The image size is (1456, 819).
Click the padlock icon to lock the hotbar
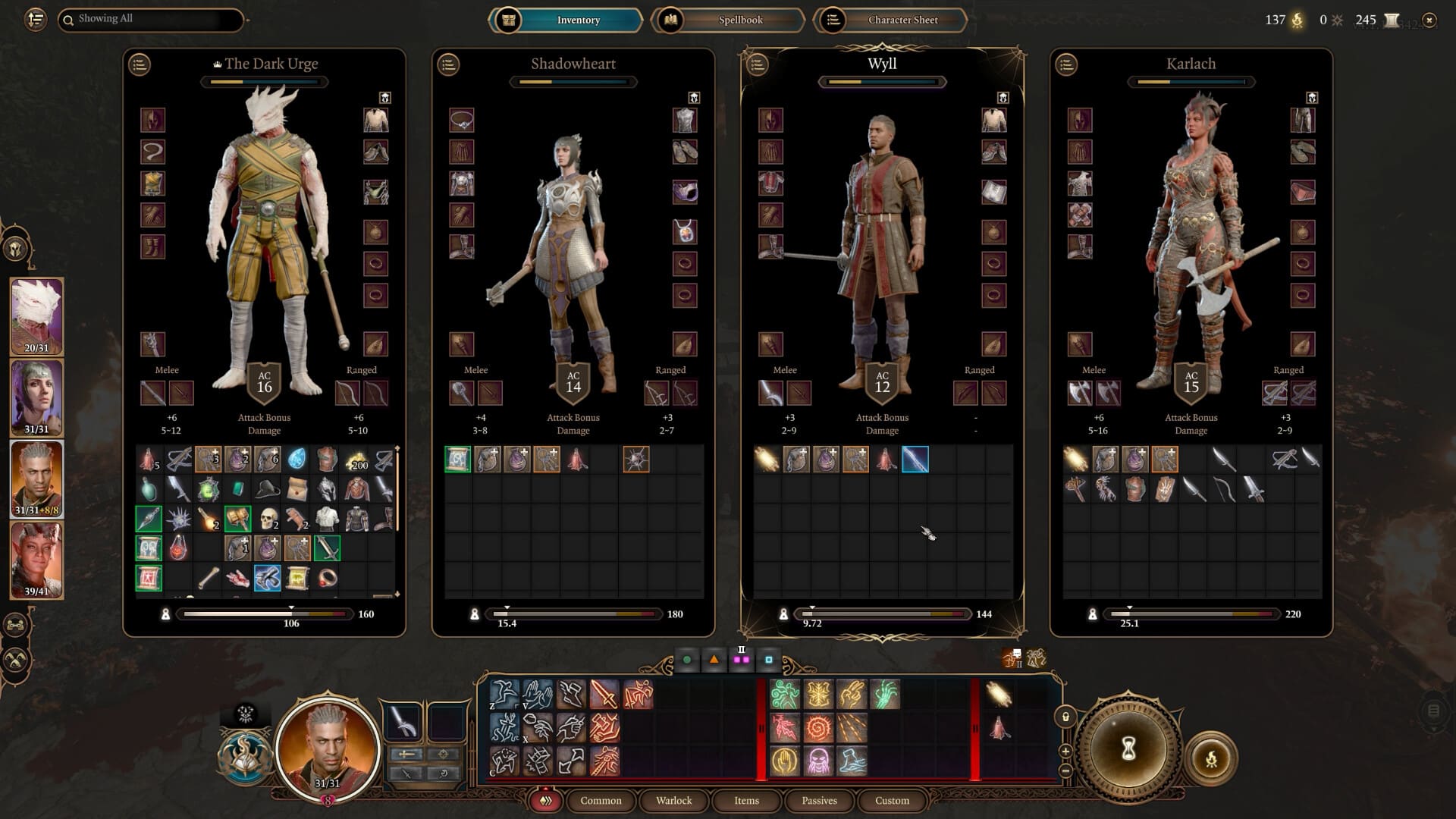(1067, 717)
